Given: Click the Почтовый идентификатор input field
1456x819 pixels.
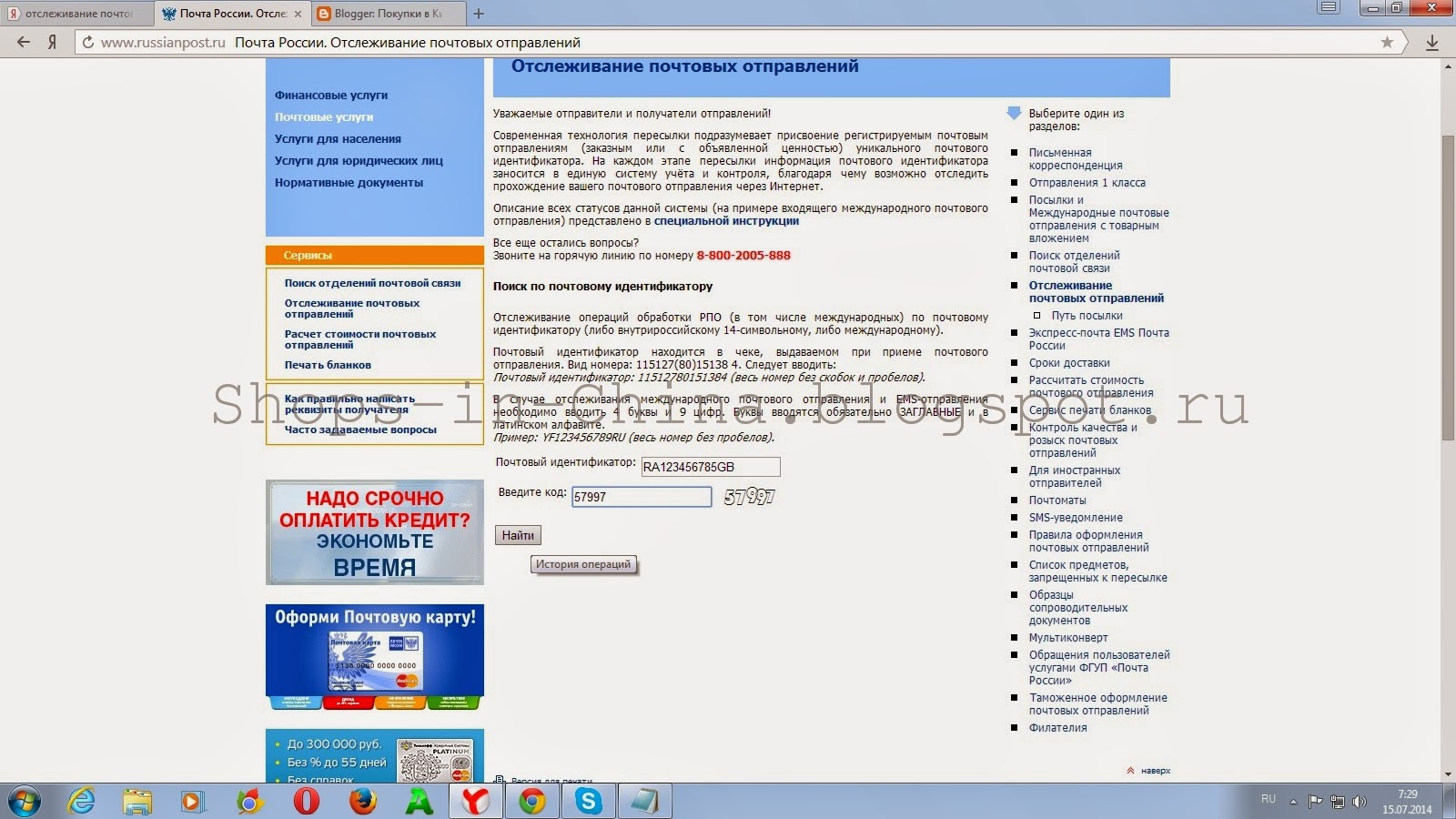Looking at the screenshot, I should pos(711,467).
